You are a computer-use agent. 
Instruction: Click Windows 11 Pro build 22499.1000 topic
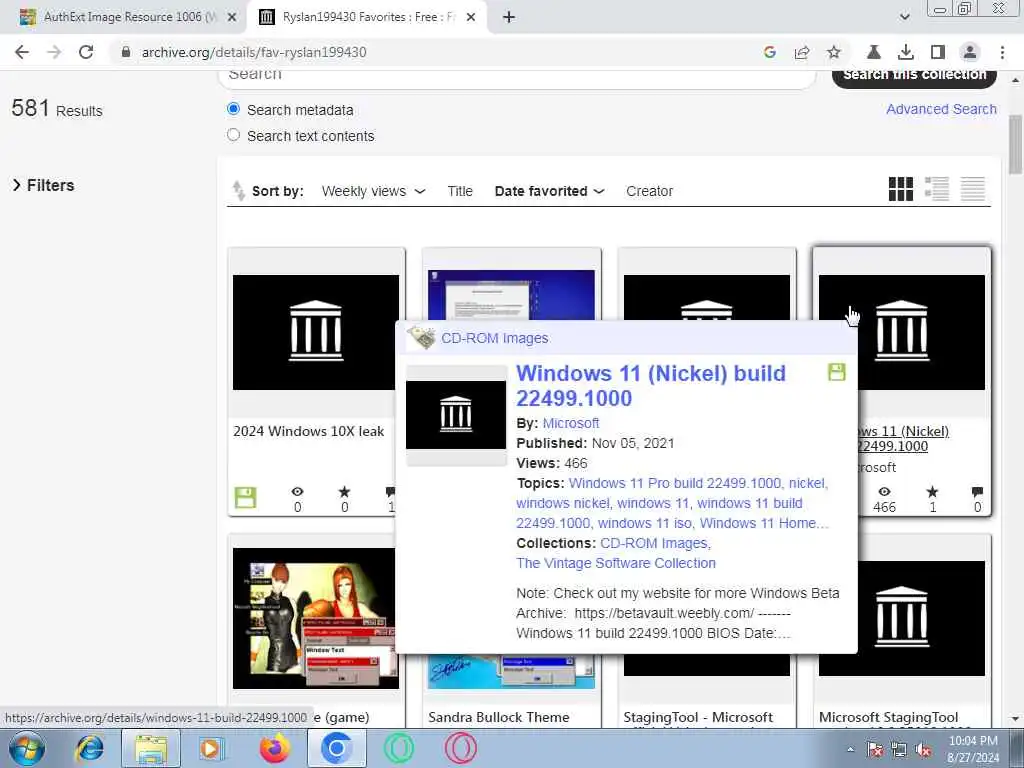[675, 483]
